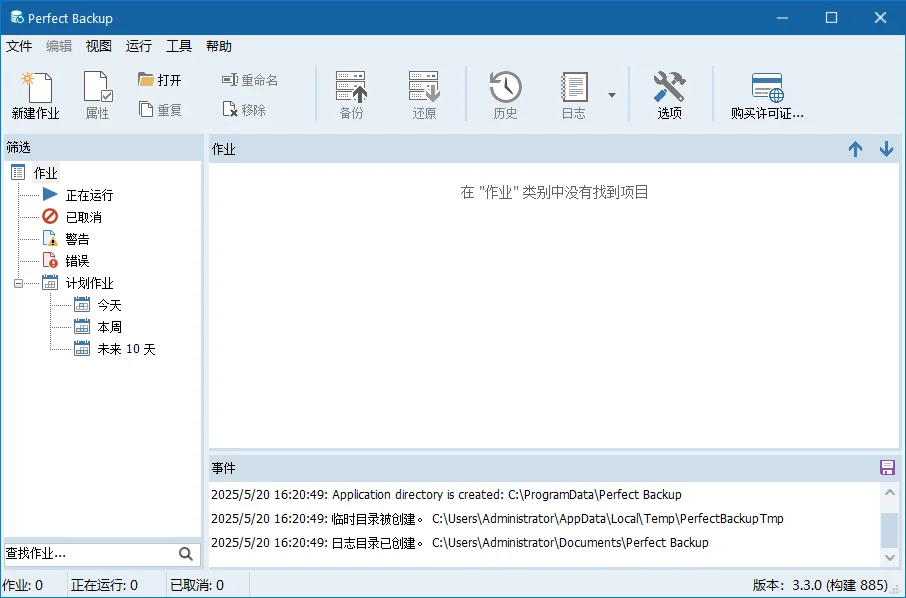Viewport: 906px width, 598px height.
Task: Open the 运行 menu
Action: 139,46
